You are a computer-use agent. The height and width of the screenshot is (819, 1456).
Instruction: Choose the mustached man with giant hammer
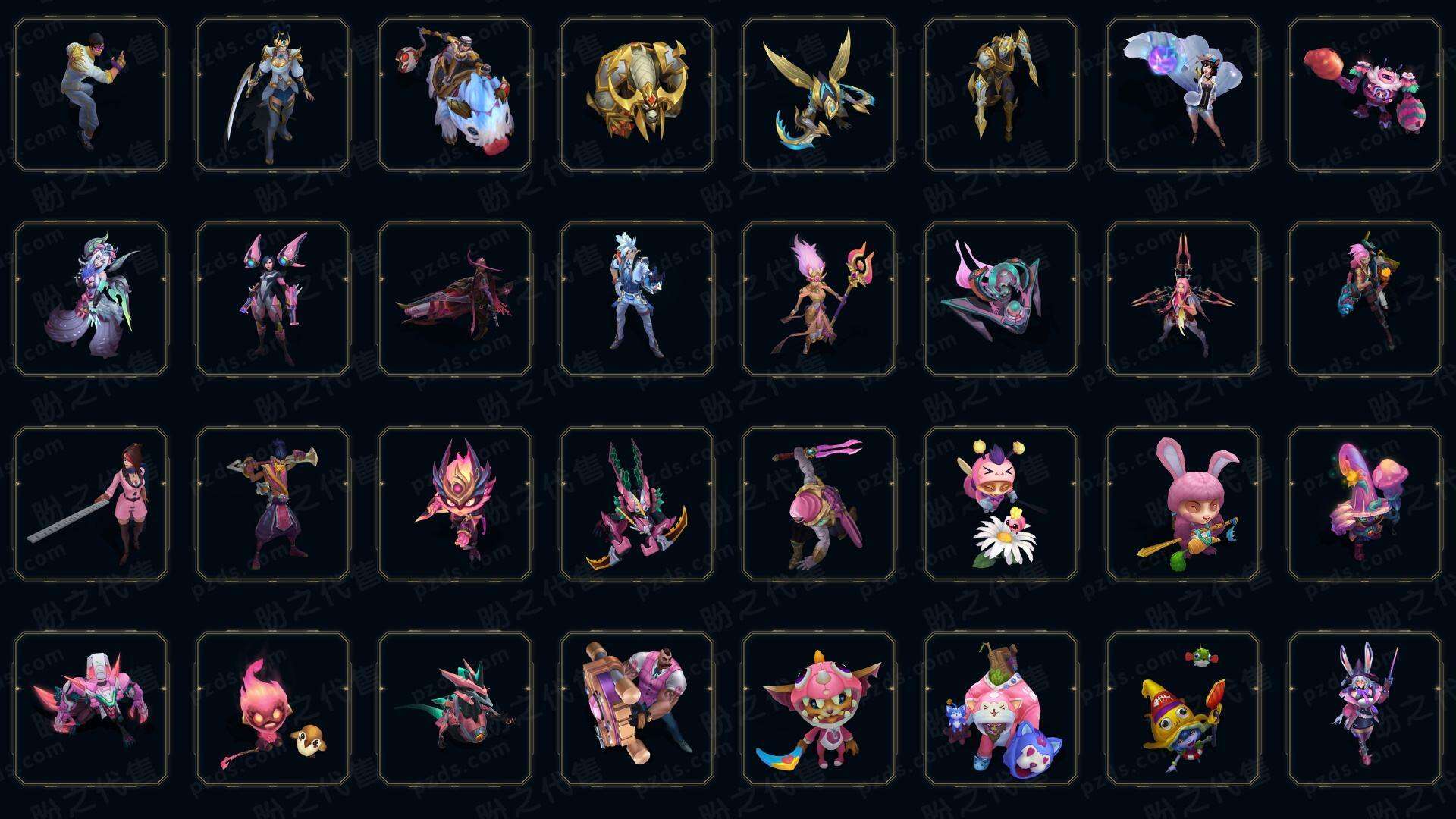pos(637,709)
